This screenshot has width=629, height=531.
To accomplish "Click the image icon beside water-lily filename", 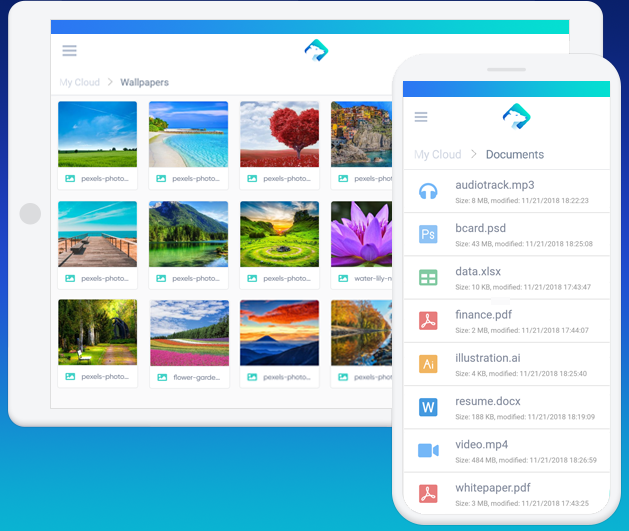I will pyautogui.click(x=343, y=278).
